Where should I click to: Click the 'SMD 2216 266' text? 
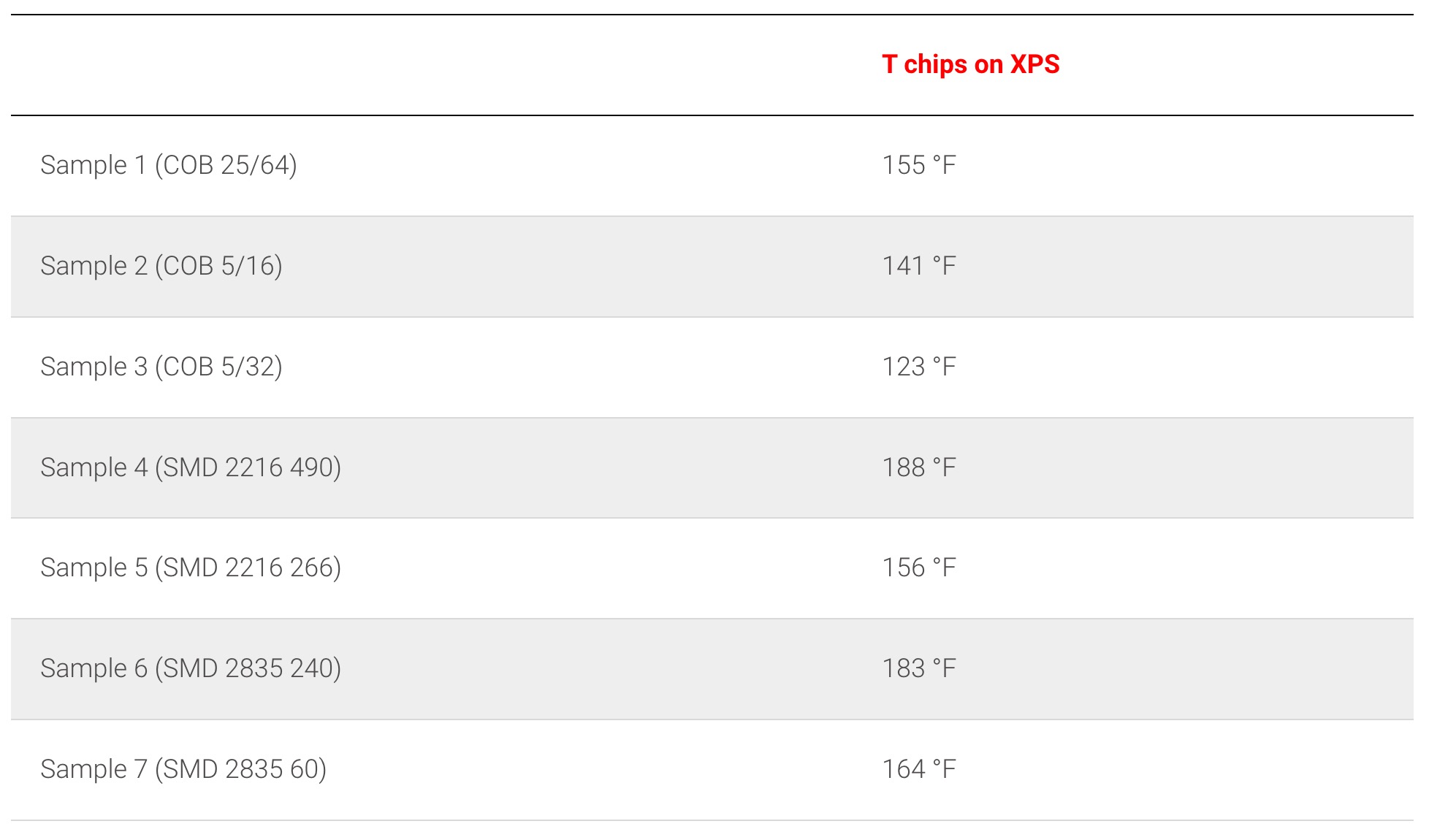248,568
